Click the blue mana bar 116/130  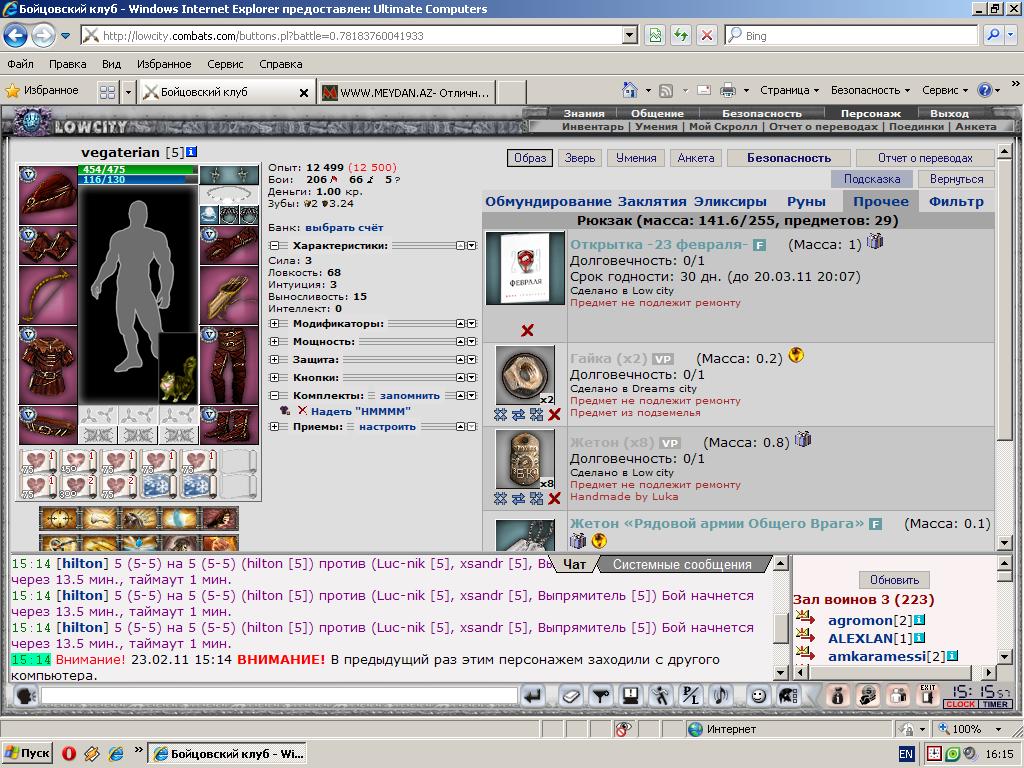(x=137, y=179)
